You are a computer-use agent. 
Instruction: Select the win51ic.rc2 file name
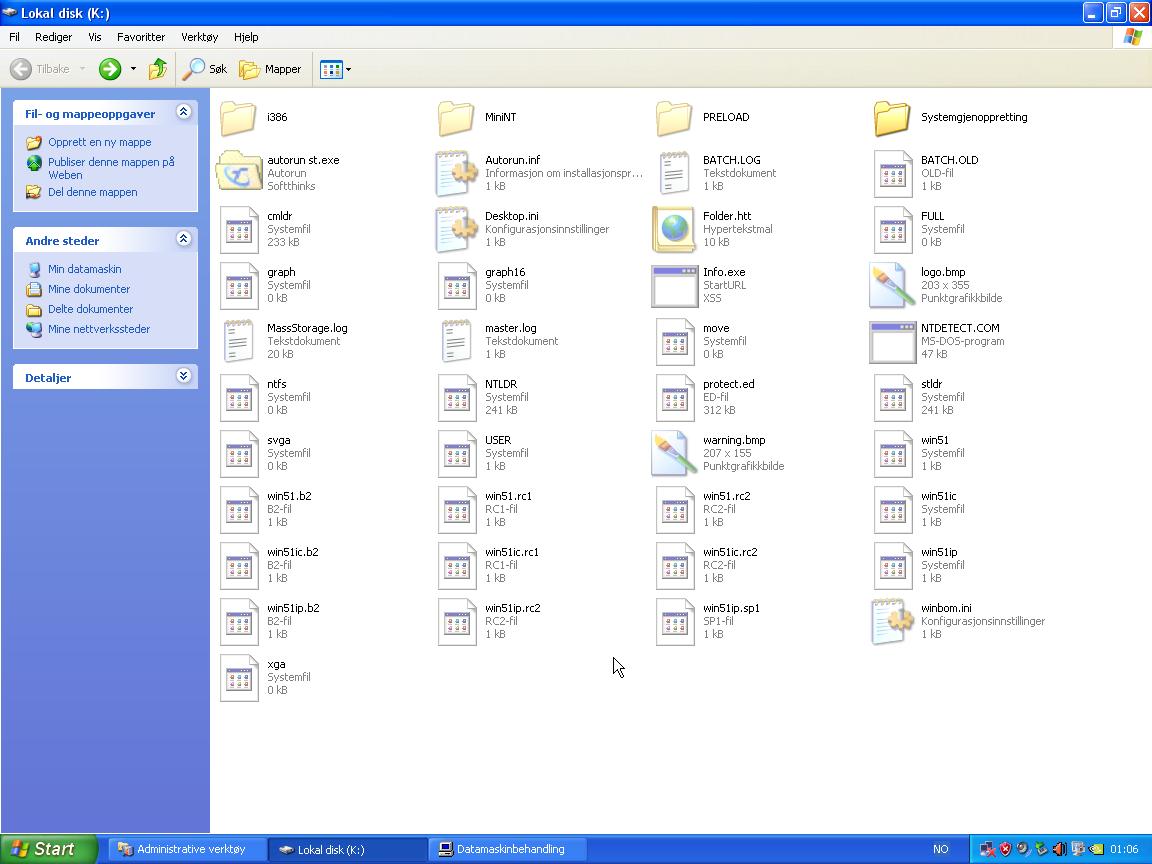tap(730, 552)
